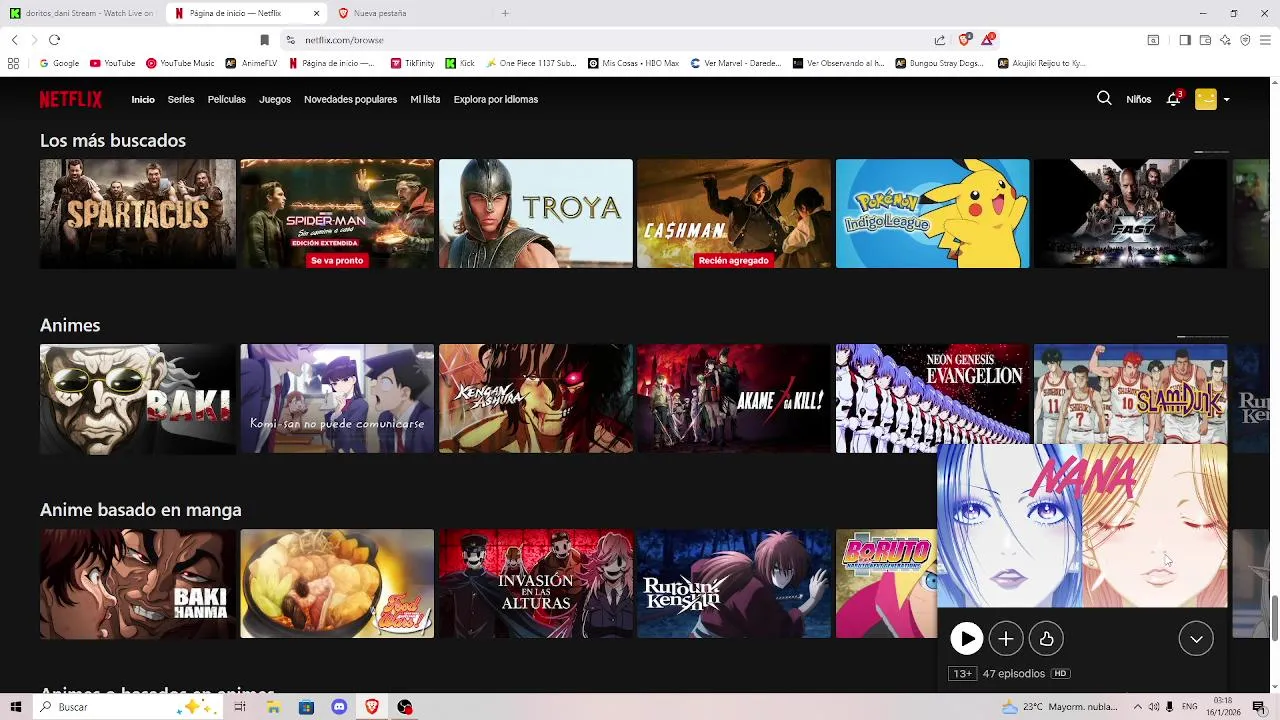The image size is (1280, 720).
Task: Open Fast X thumbnail
Action: tap(1130, 214)
